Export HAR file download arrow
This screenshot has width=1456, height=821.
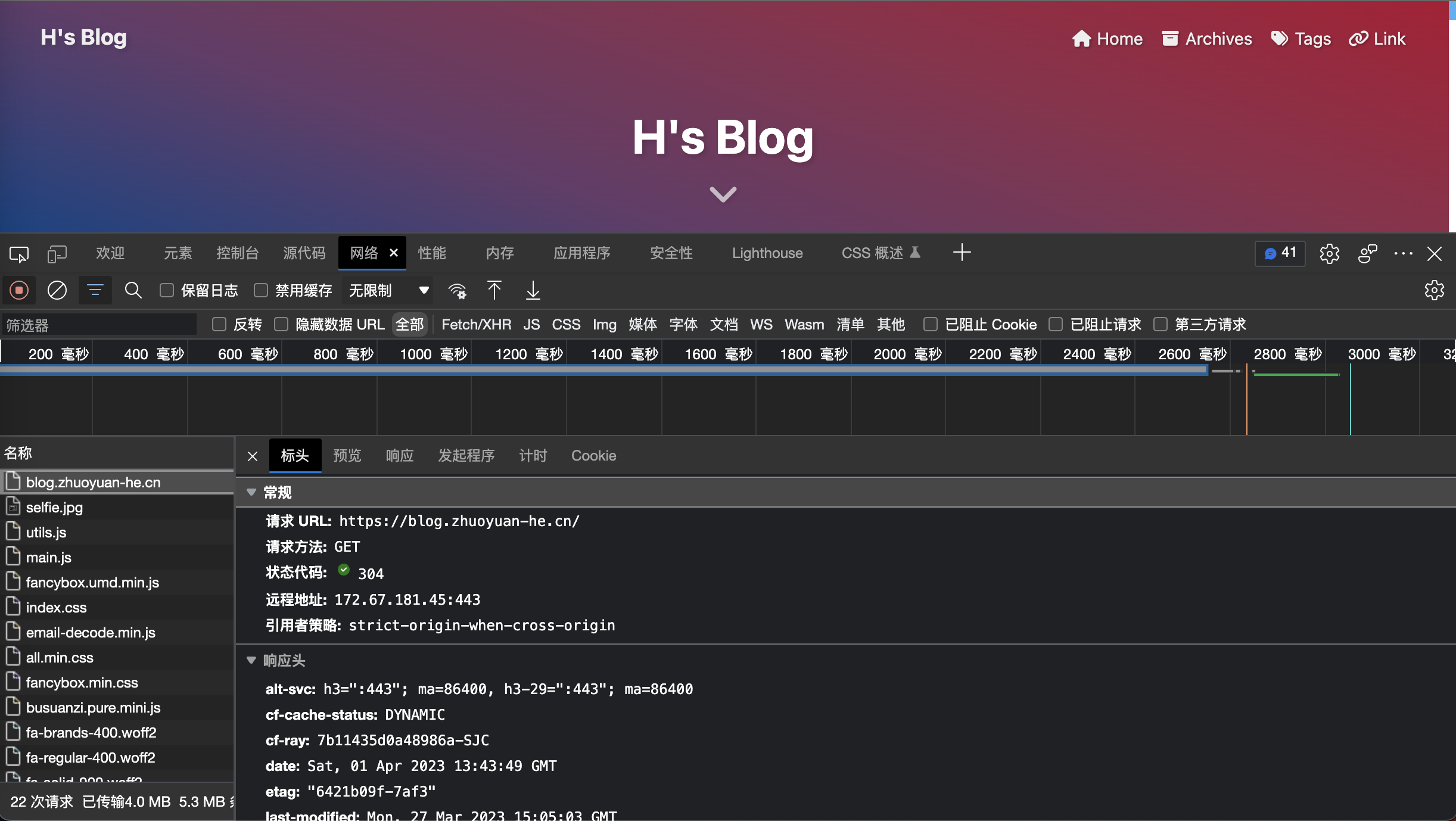coord(533,290)
